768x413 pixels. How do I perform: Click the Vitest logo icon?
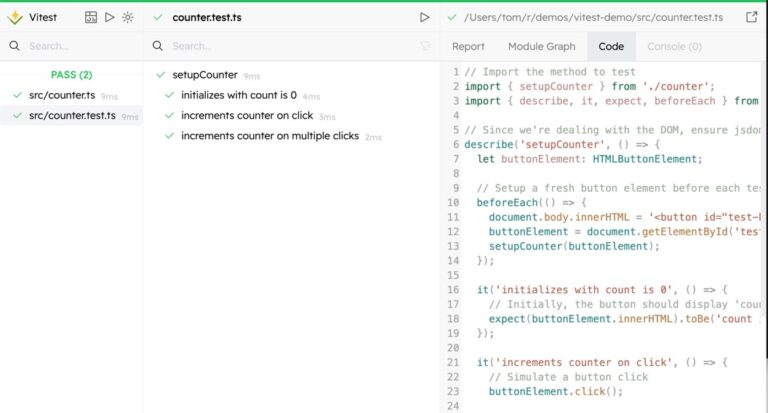point(15,17)
